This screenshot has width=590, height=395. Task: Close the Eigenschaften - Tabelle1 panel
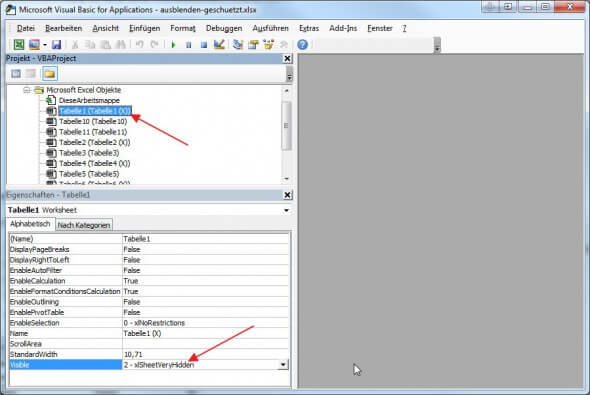pyautogui.click(x=287, y=195)
